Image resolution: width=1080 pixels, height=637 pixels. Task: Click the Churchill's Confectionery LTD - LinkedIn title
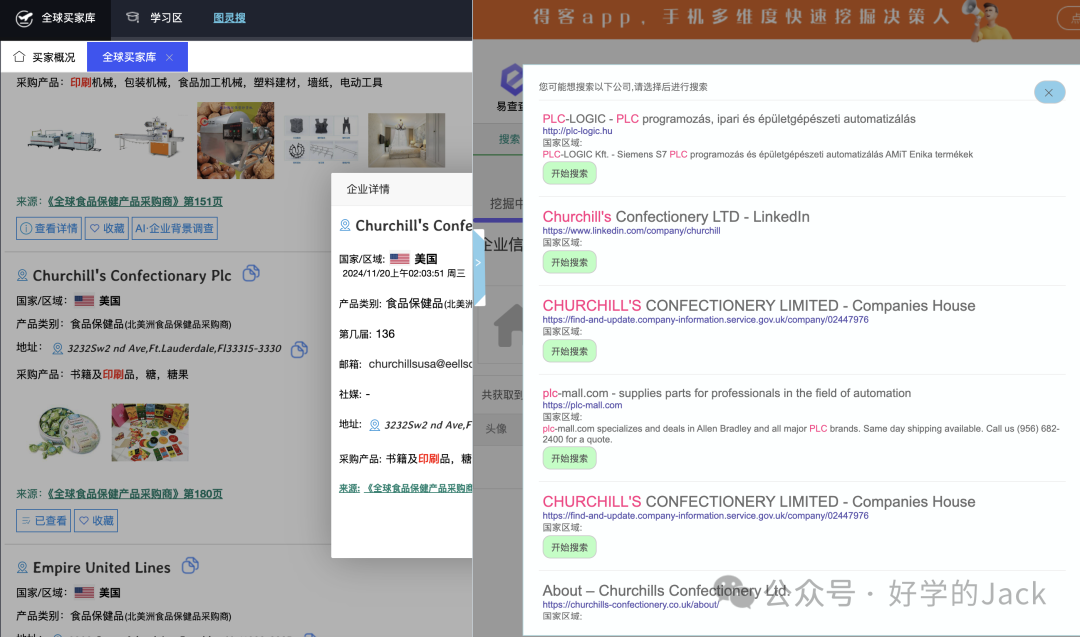[x=676, y=216]
